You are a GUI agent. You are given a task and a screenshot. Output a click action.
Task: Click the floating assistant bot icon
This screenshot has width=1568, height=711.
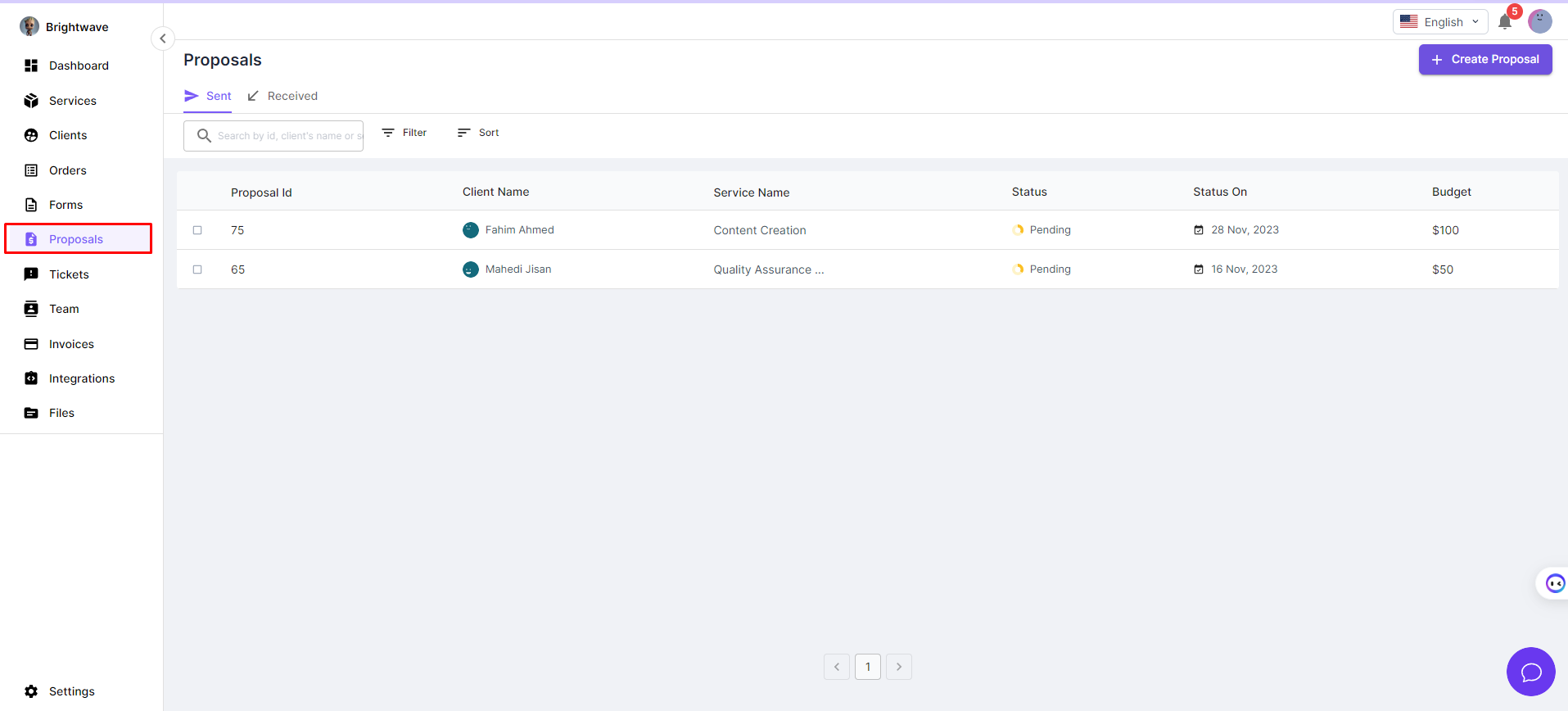click(x=1554, y=583)
